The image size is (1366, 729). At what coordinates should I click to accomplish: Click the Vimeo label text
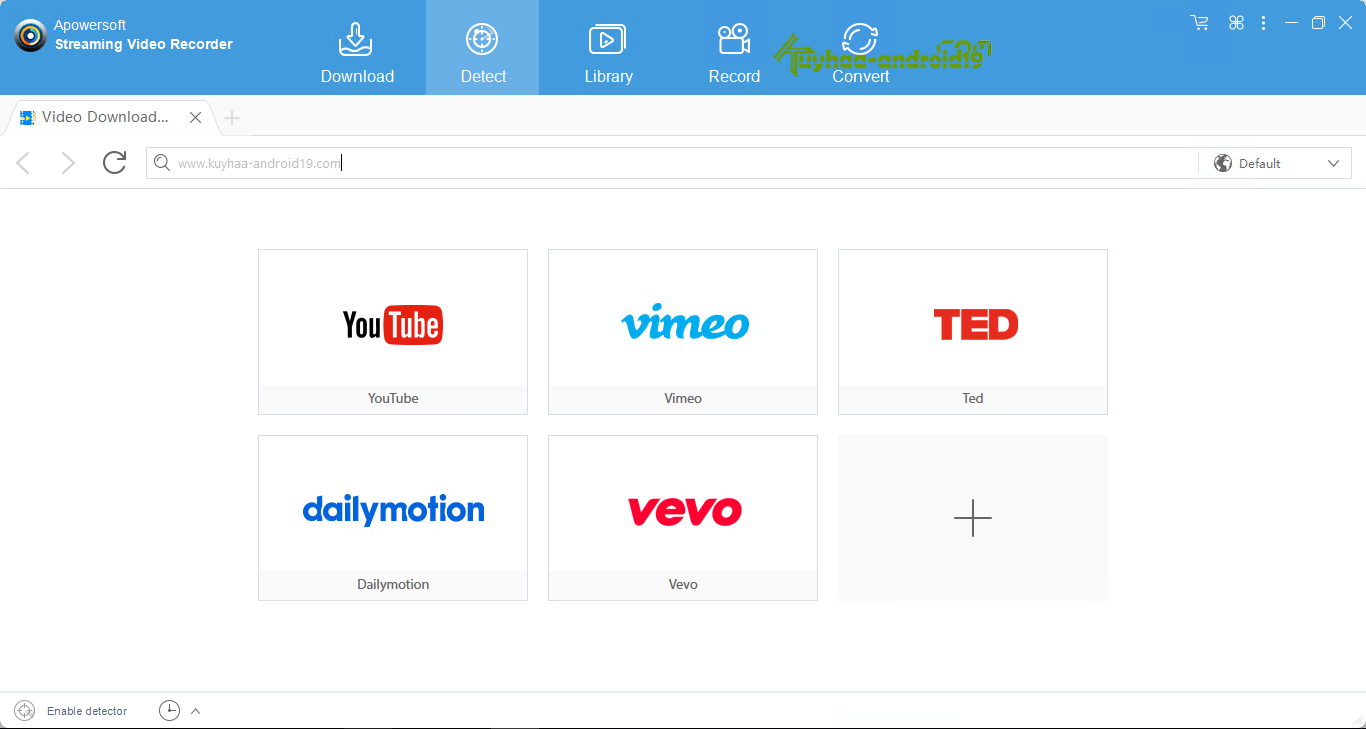point(683,398)
